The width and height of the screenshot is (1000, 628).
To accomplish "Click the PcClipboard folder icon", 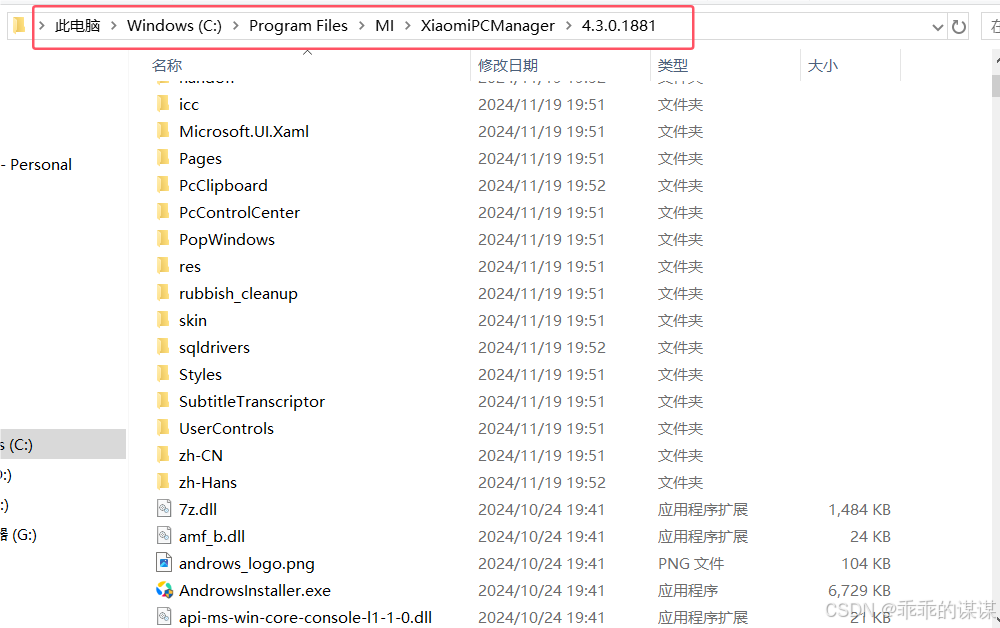I will pos(163,185).
